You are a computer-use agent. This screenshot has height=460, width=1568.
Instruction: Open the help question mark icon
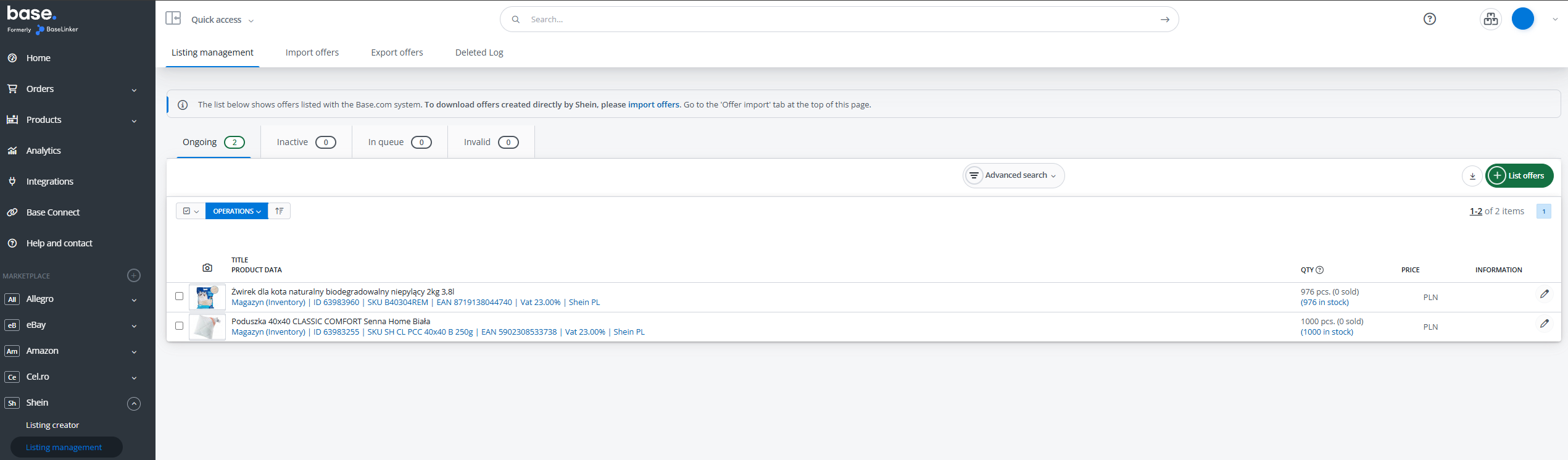(x=1429, y=19)
